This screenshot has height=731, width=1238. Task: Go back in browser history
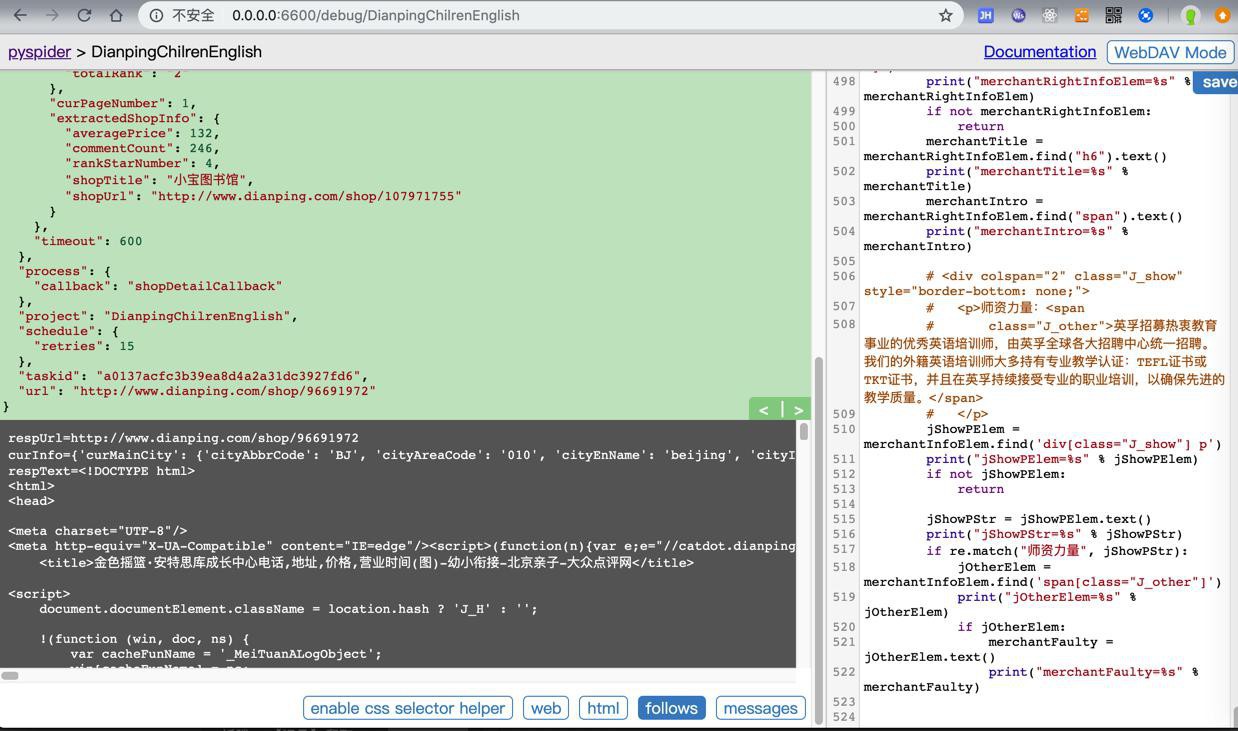coord(20,15)
